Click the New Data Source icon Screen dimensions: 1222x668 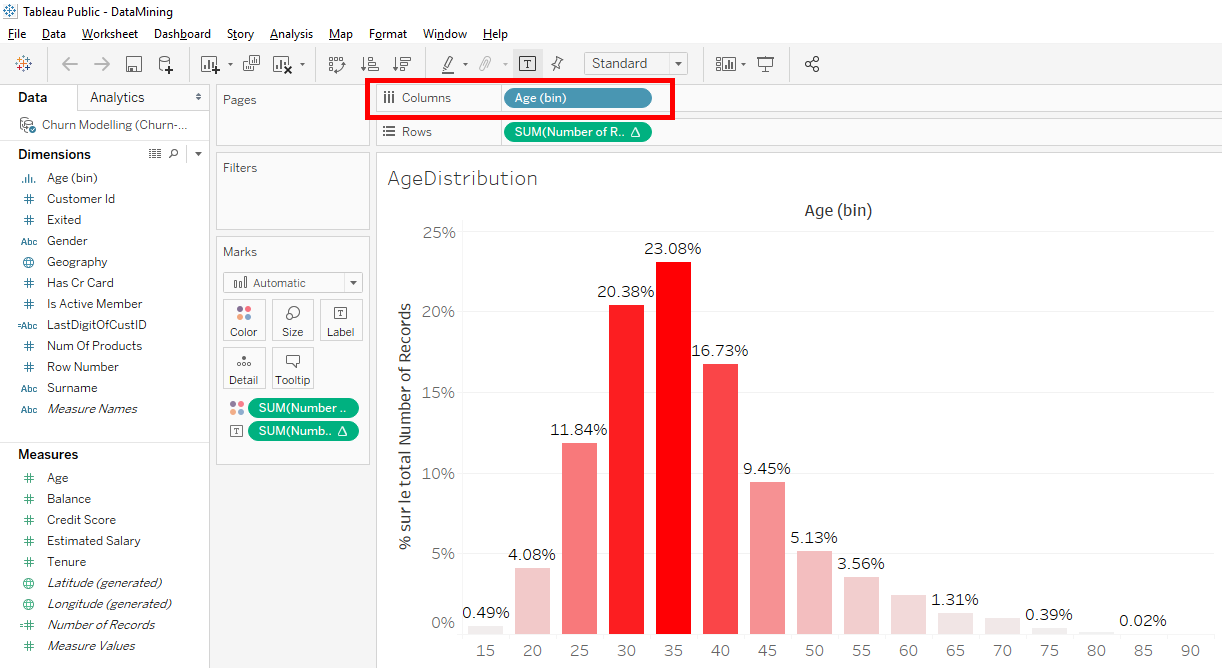(x=165, y=64)
